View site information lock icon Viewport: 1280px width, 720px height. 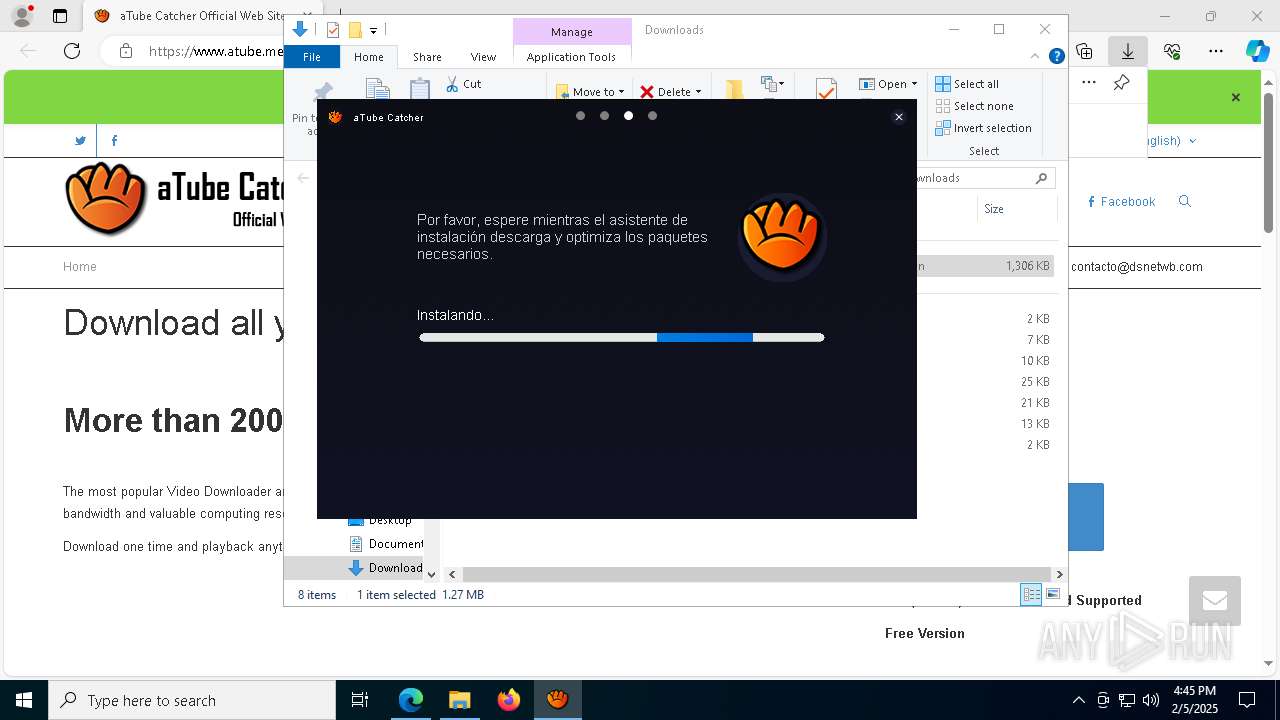[x=126, y=51]
